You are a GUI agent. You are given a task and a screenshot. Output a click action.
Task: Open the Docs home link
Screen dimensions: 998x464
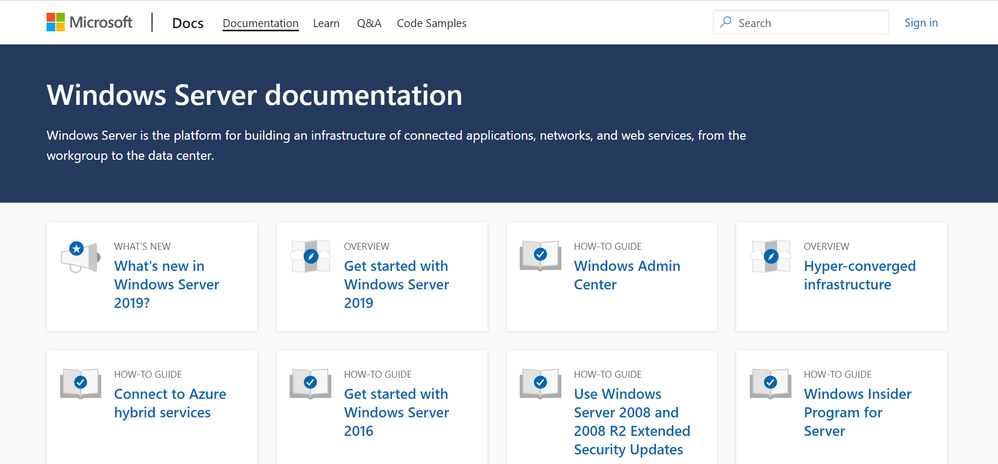pyautogui.click(x=187, y=23)
